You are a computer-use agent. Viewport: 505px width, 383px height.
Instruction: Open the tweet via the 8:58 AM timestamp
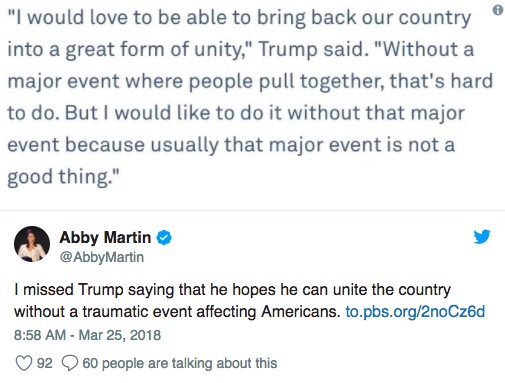point(40,335)
